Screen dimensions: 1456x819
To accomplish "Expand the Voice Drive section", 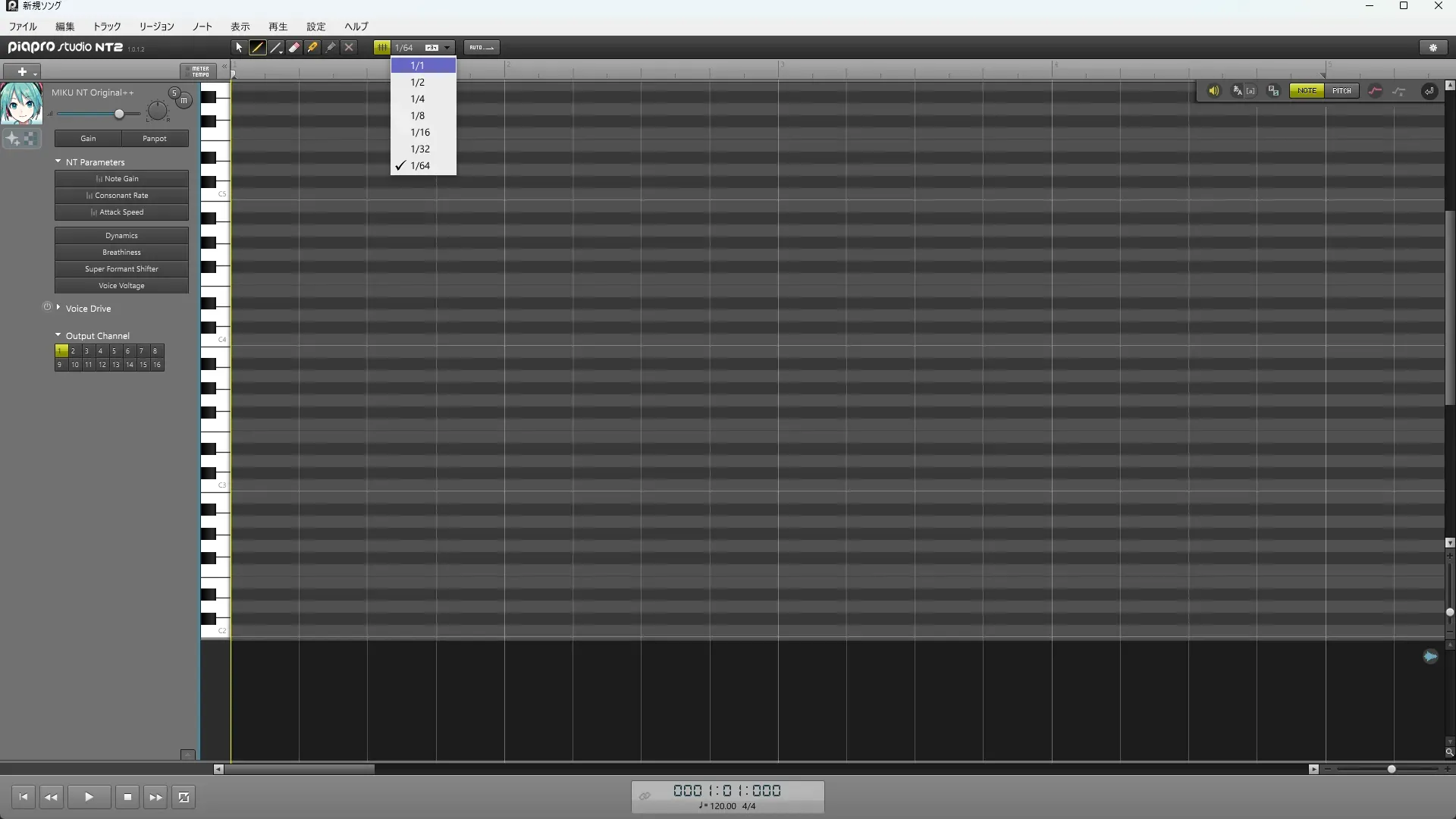I will point(58,308).
